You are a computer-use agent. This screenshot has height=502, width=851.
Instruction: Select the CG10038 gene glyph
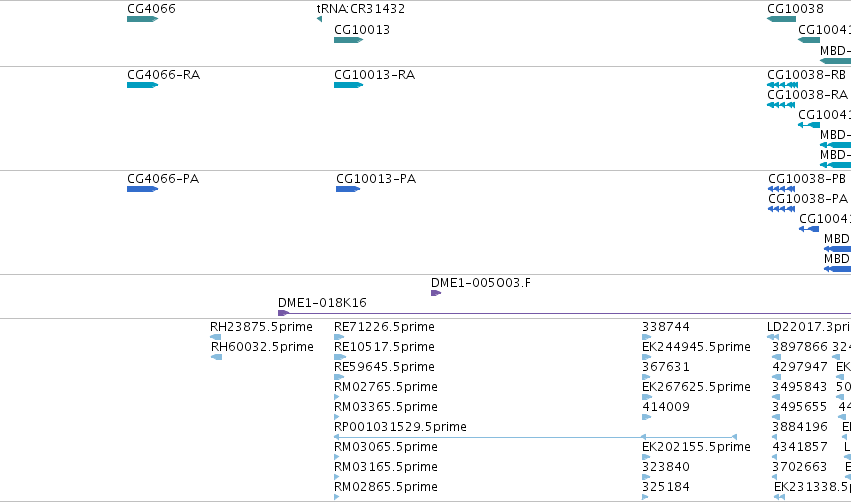781,19
